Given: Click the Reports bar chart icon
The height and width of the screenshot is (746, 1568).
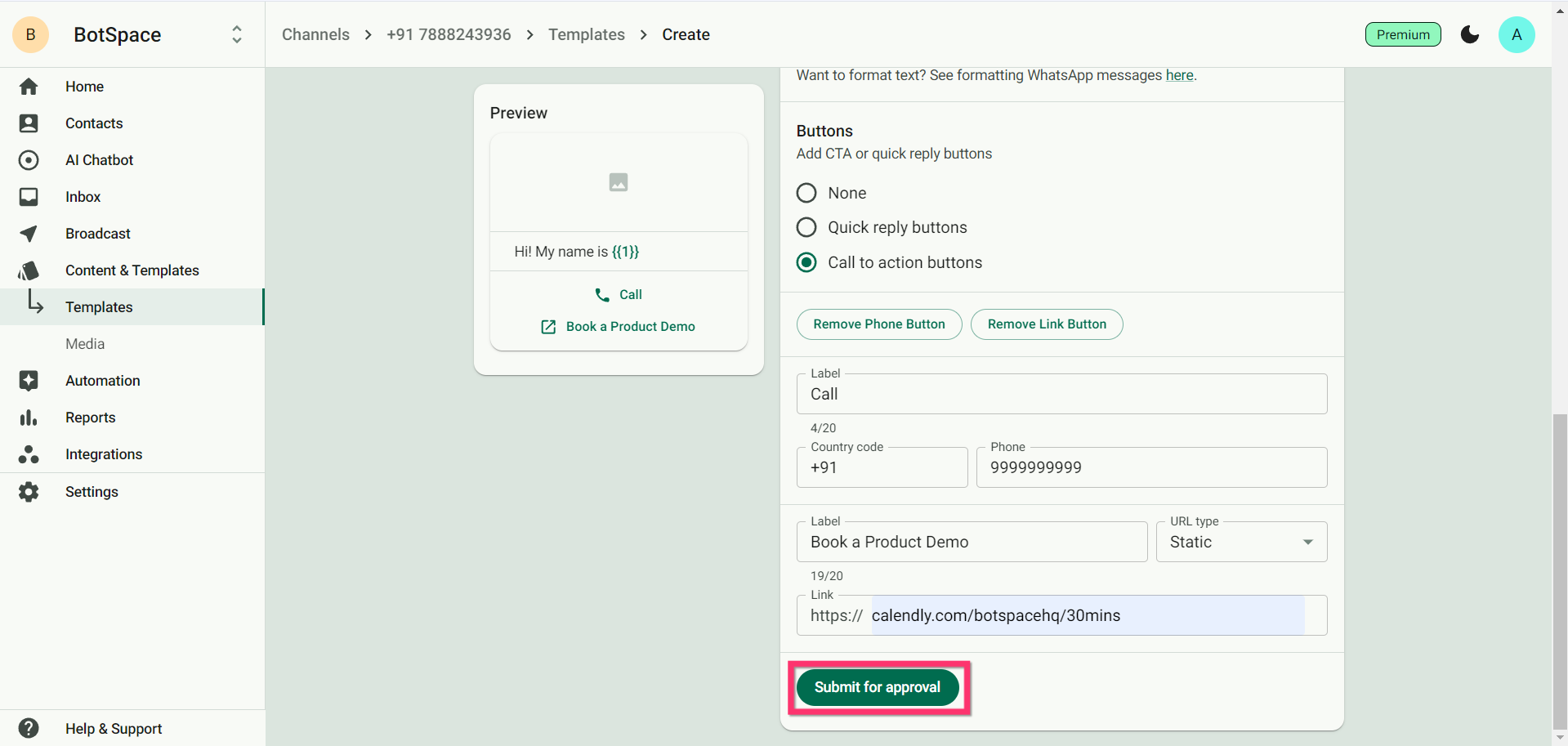Looking at the screenshot, I should 29,418.
